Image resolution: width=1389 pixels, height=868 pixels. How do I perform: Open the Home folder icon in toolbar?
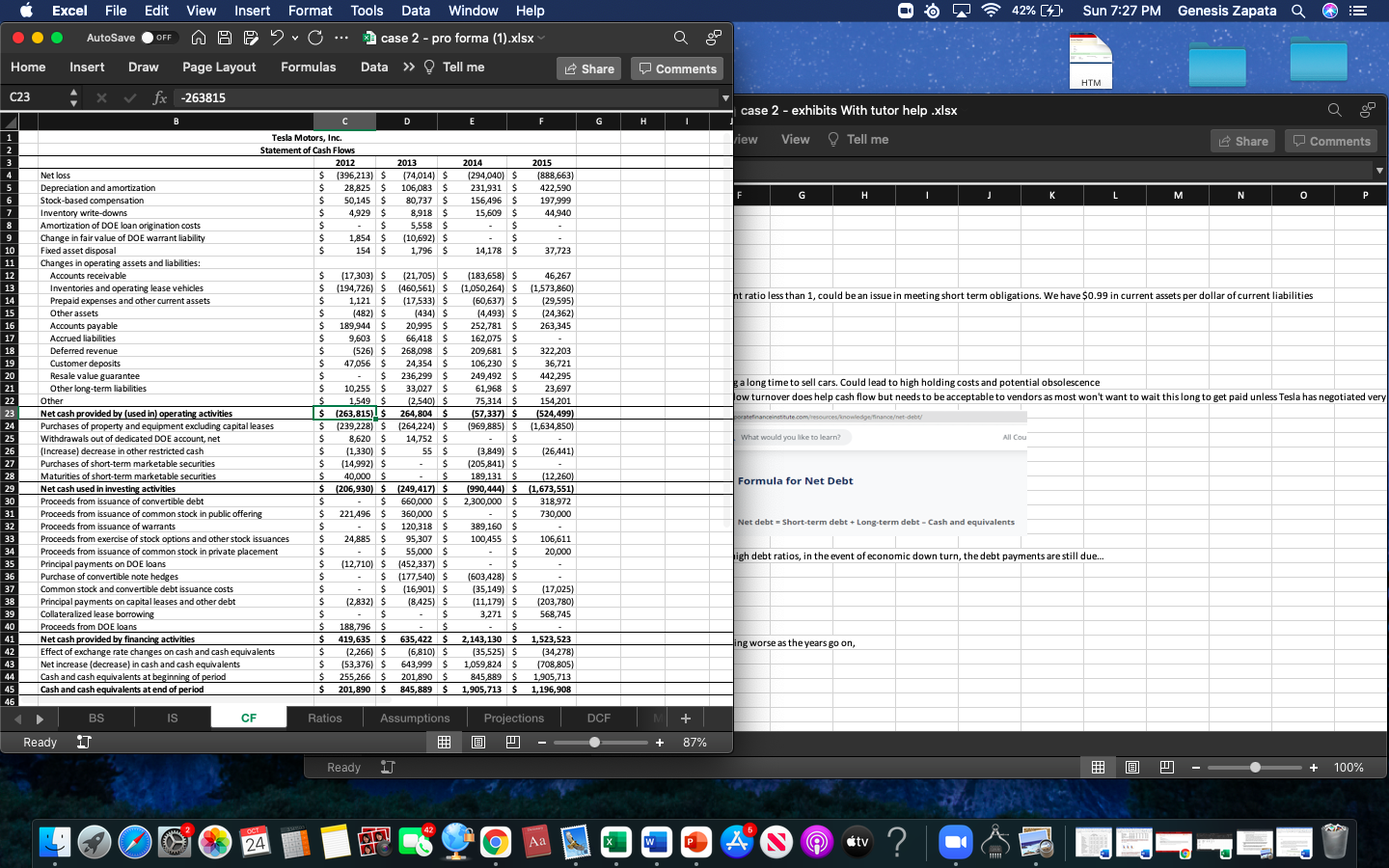[x=198, y=37]
